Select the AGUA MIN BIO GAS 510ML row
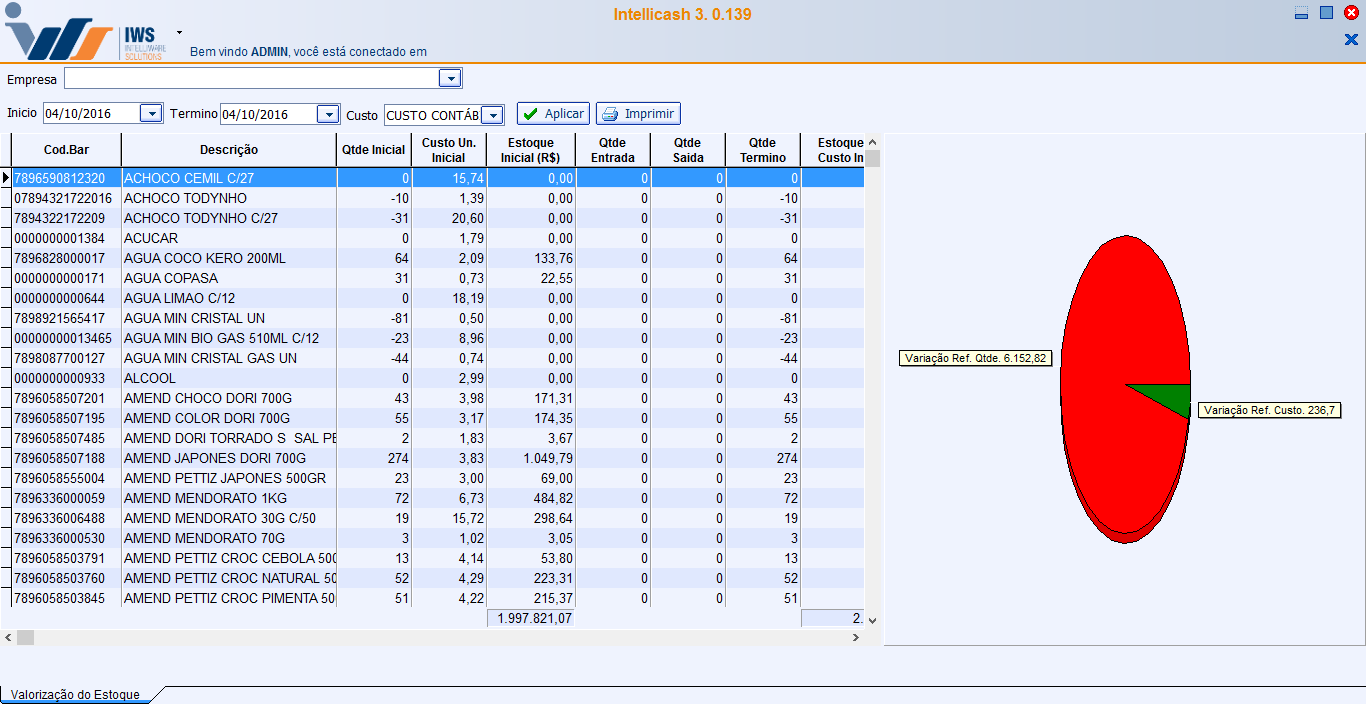Screen dimensions: 1366x704 coord(438,338)
